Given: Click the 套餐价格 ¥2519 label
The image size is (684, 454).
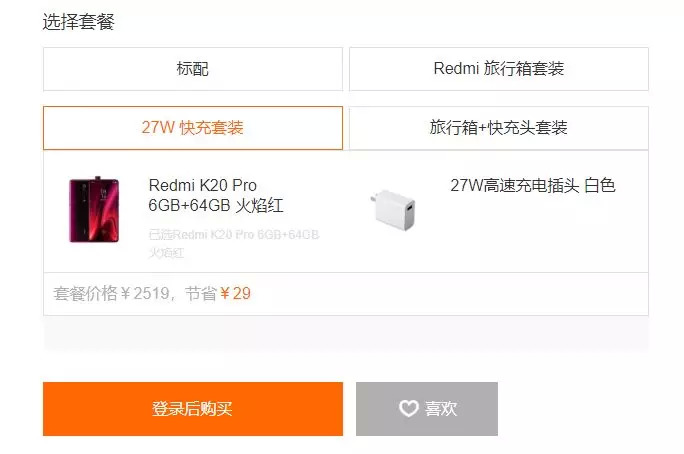Looking at the screenshot, I should (x=111, y=294).
